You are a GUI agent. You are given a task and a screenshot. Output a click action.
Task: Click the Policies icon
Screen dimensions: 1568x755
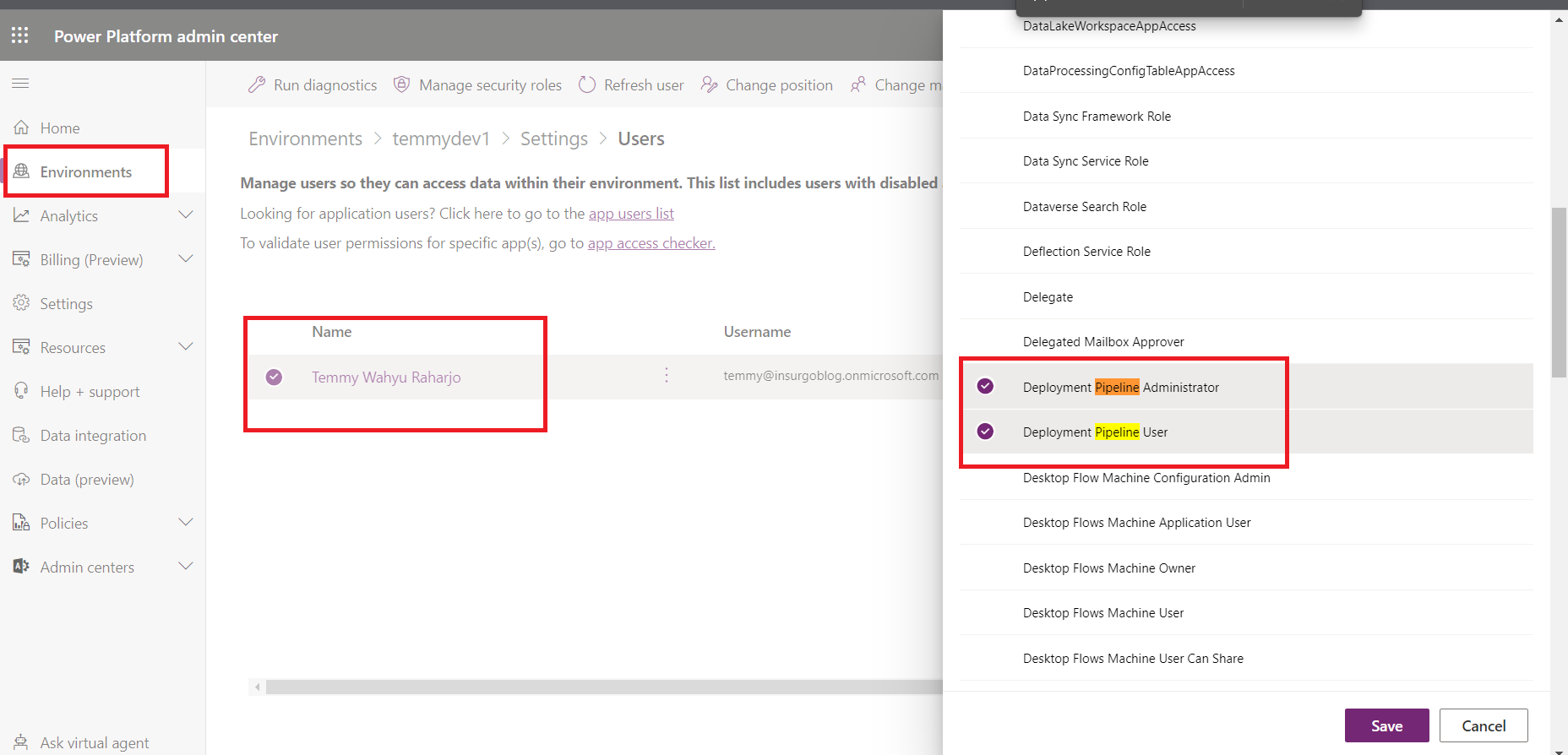pos(21,523)
